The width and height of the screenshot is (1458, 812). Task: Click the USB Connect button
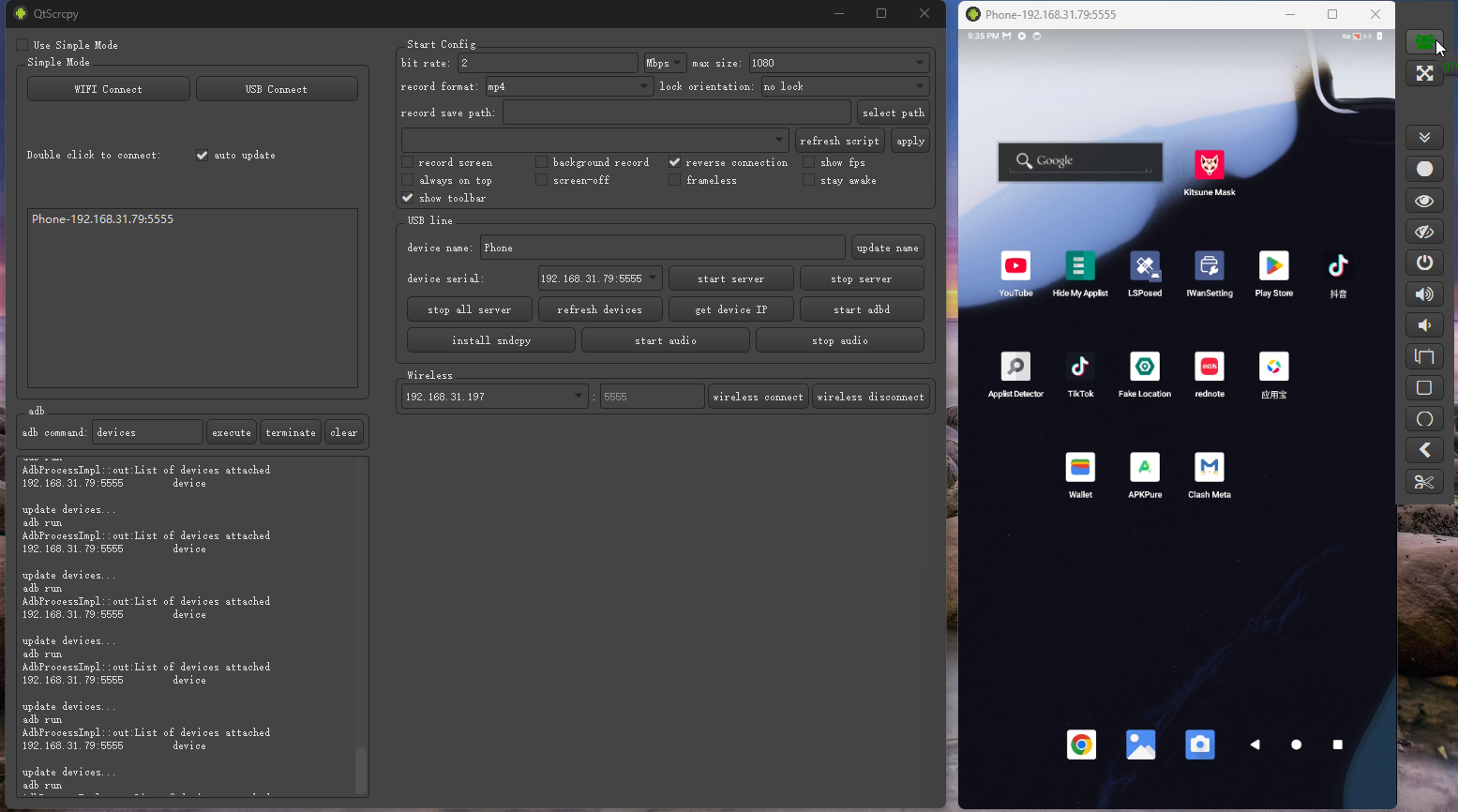click(x=277, y=89)
